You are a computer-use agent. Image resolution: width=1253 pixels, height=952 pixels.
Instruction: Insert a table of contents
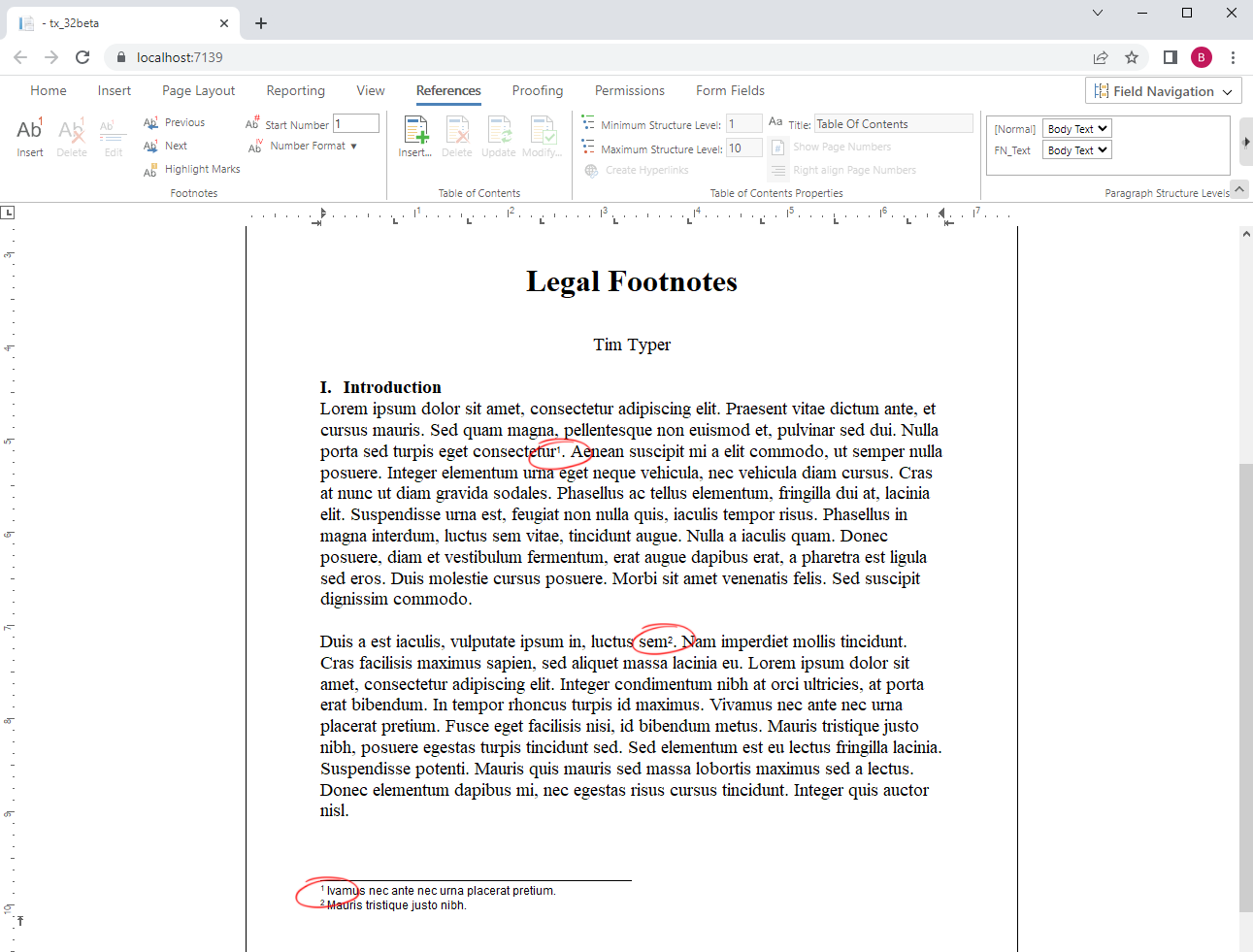(x=415, y=137)
